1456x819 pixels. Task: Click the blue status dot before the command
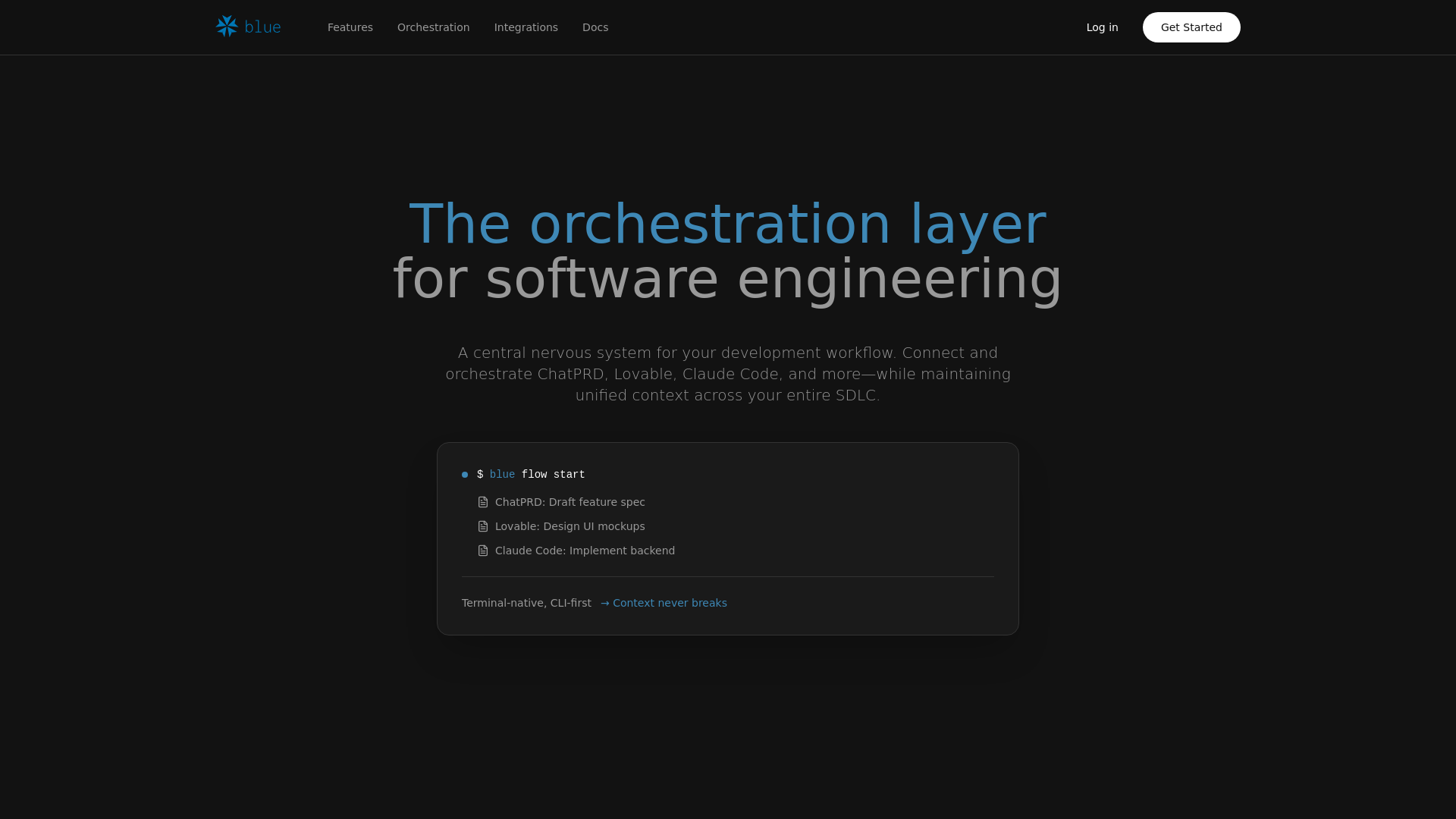pyautogui.click(x=465, y=475)
